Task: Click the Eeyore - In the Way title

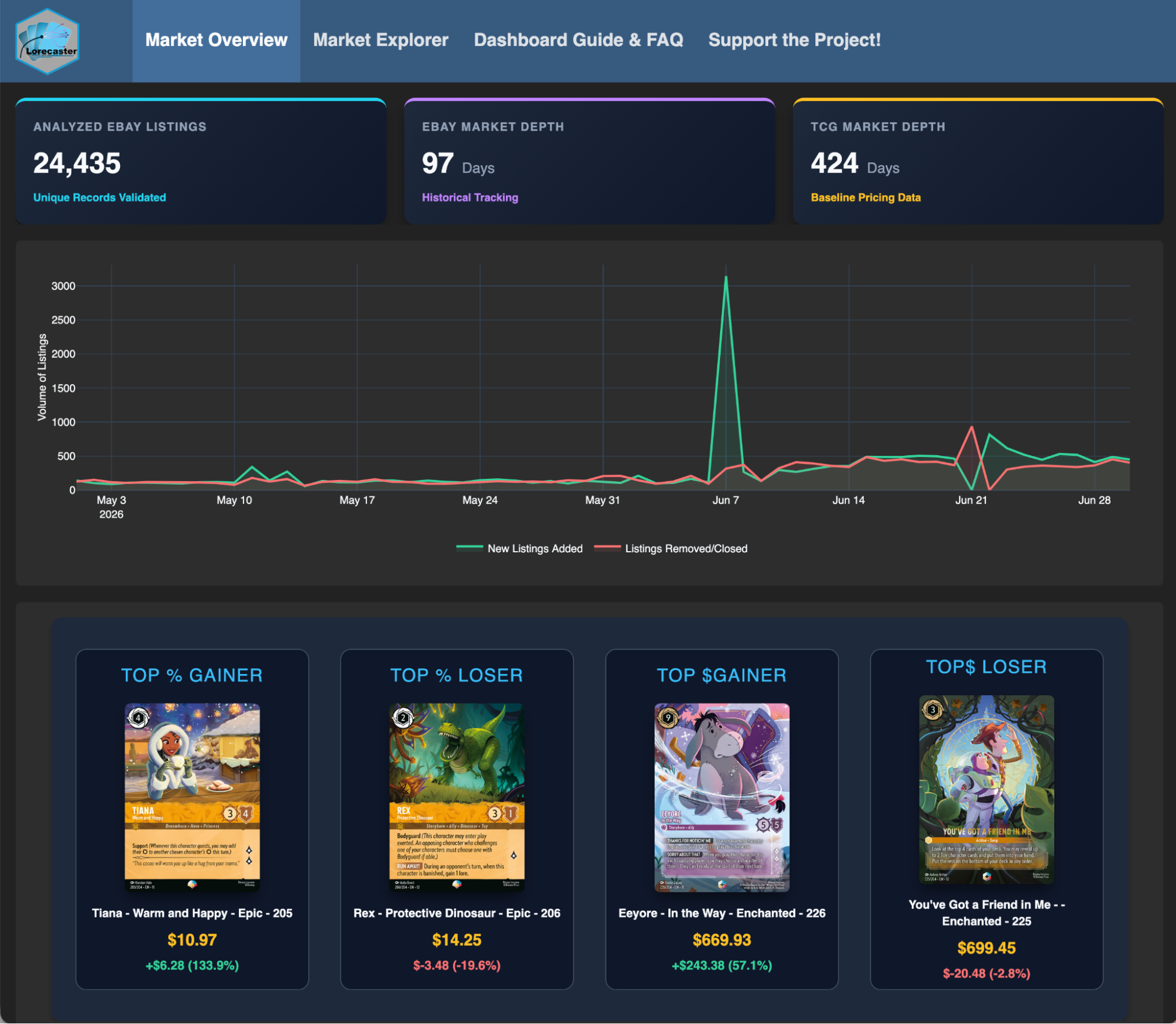Action: [722, 913]
